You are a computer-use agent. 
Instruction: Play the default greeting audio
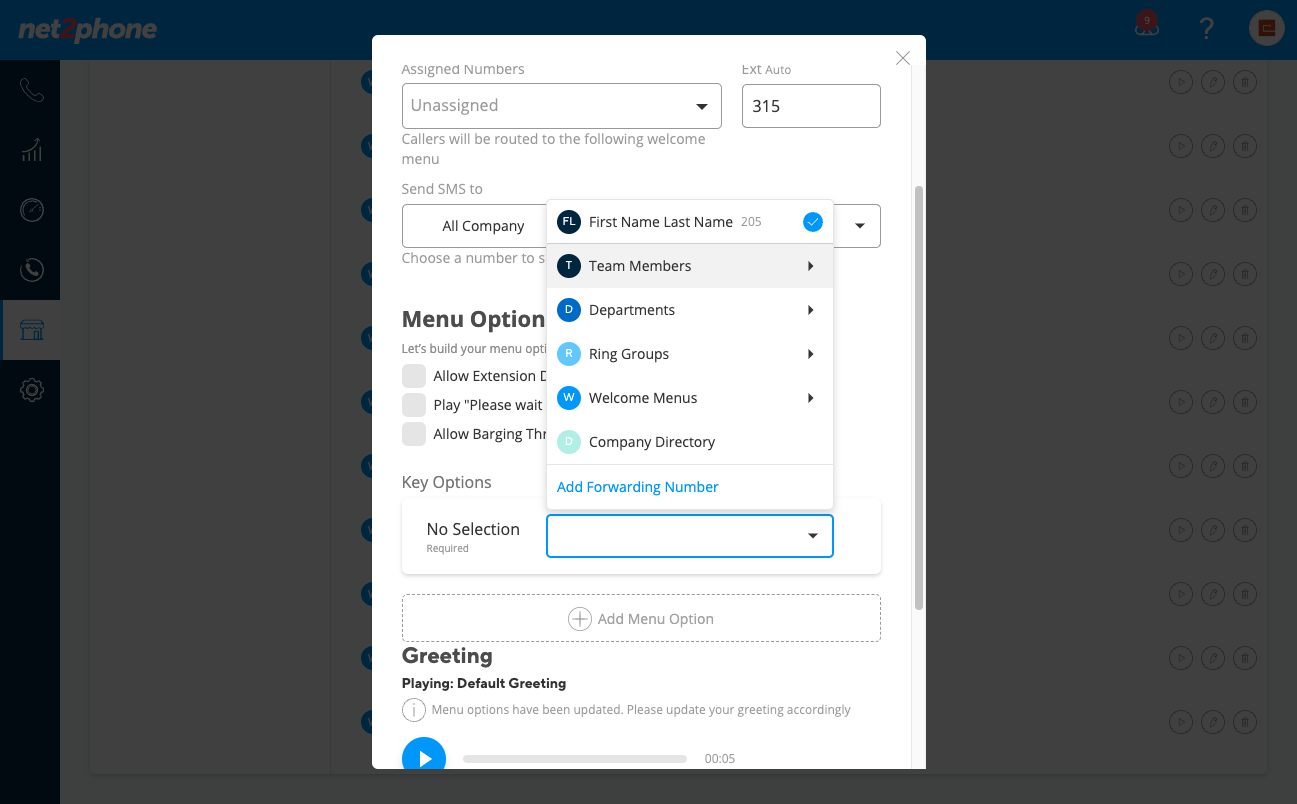pos(424,758)
